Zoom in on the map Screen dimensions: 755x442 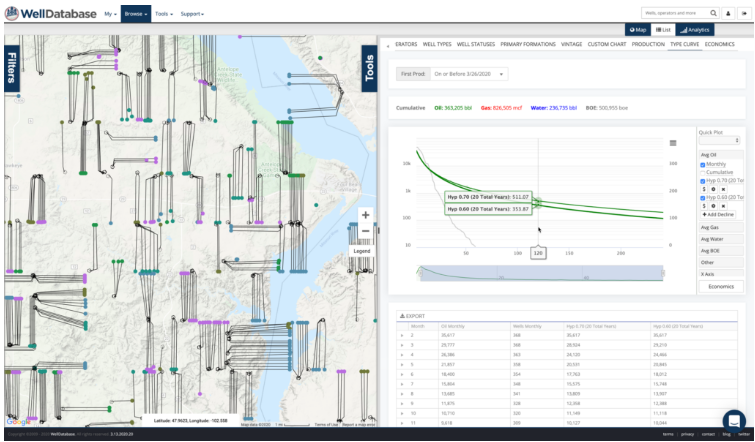point(365,215)
